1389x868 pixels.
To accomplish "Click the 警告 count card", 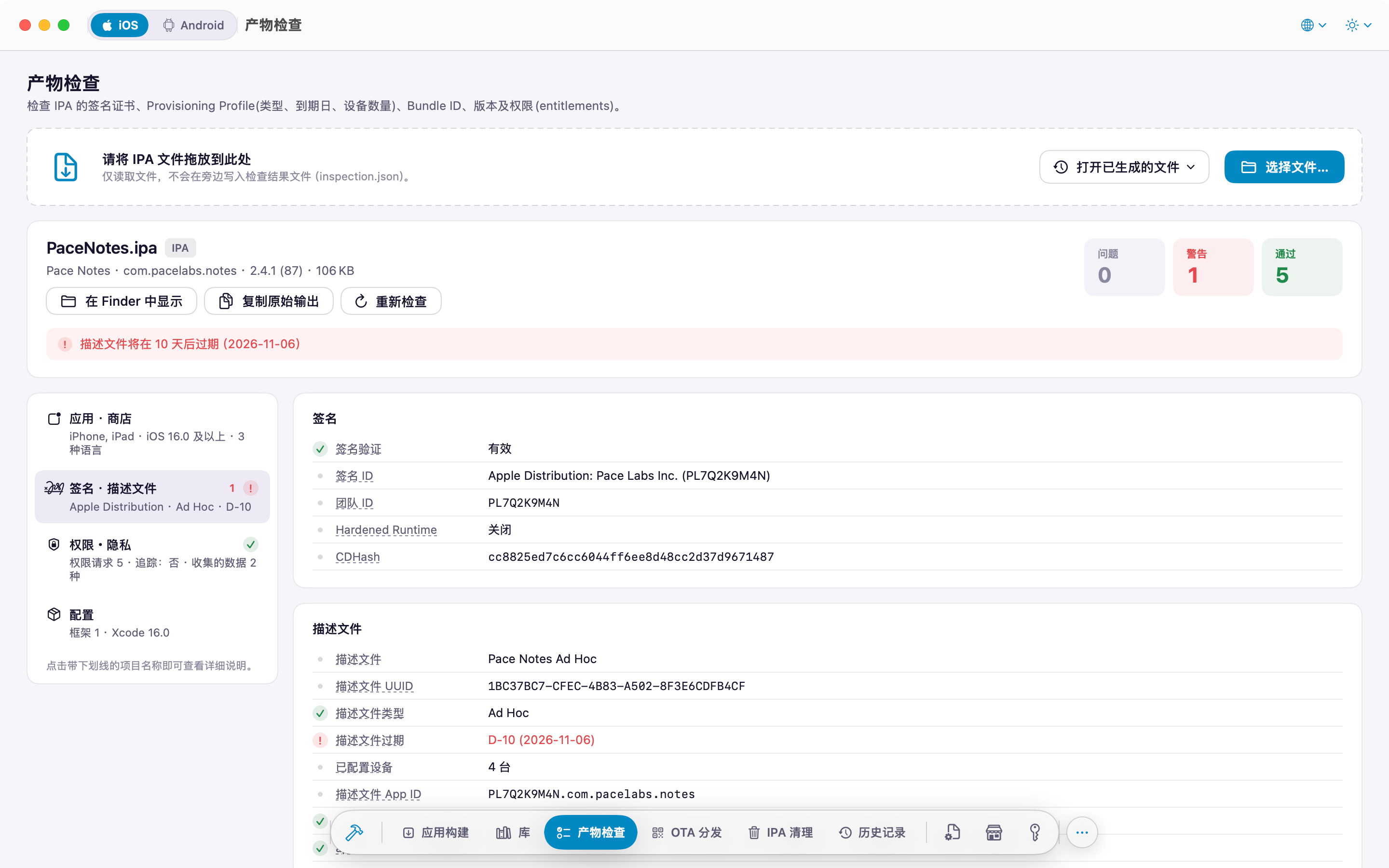I will pyautogui.click(x=1213, y=267).
